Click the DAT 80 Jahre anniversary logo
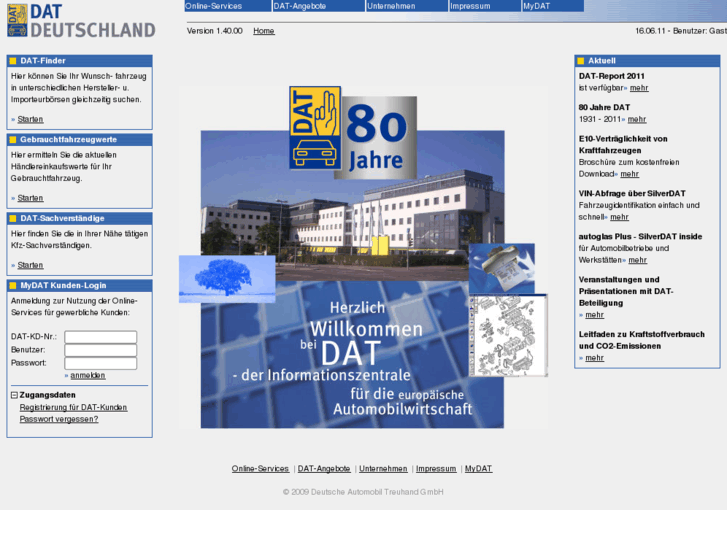Viewport: 727px width, 545px height. 353,133
